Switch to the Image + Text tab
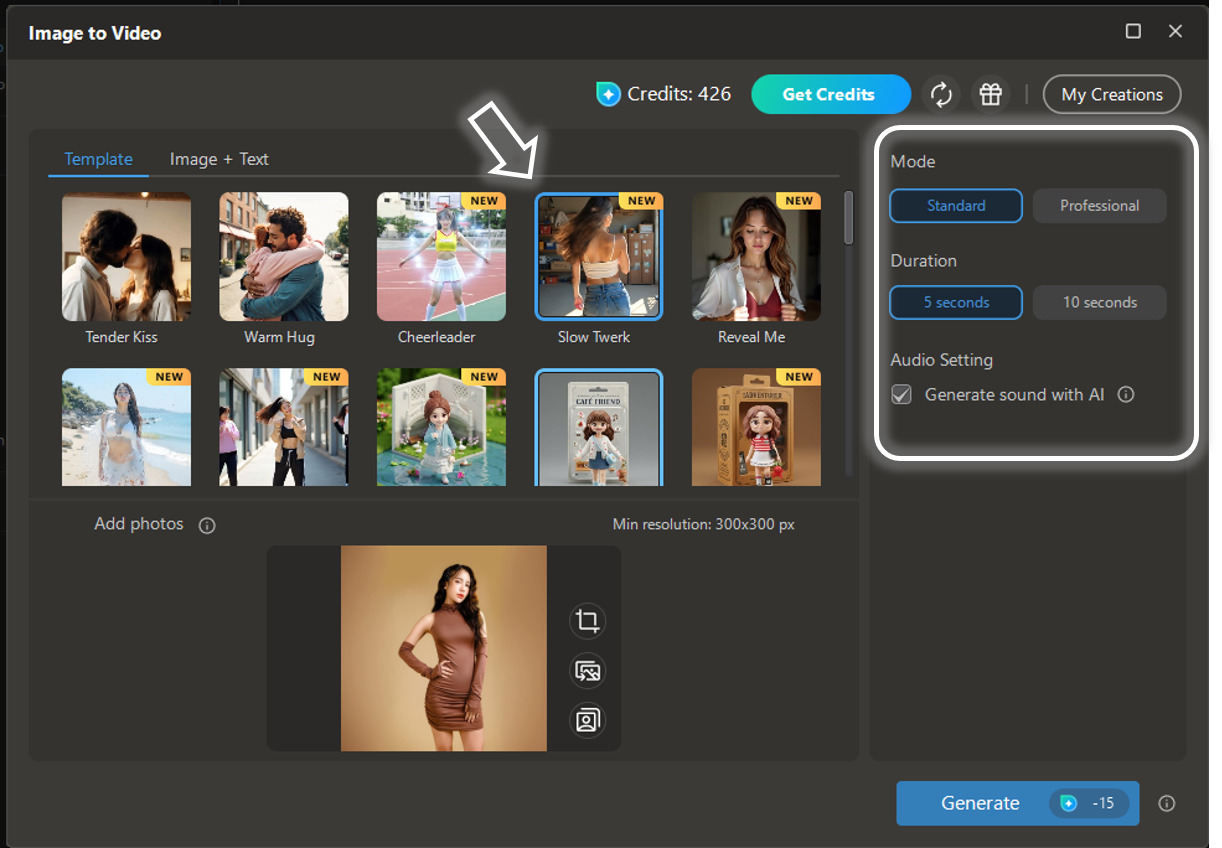This screenshot has height=848, width=1222. click(x=219, y=159)
